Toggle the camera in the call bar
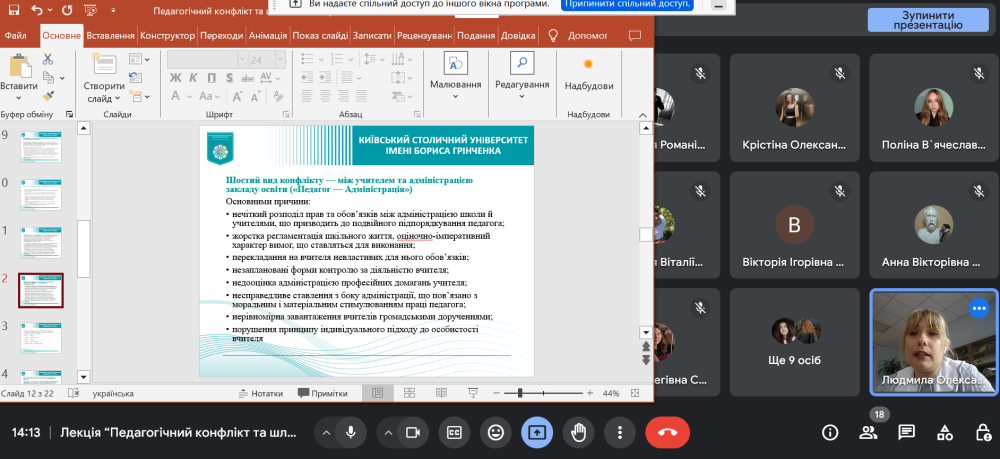Viewport: 1000px width, 459px height. [x=411, y=432]
